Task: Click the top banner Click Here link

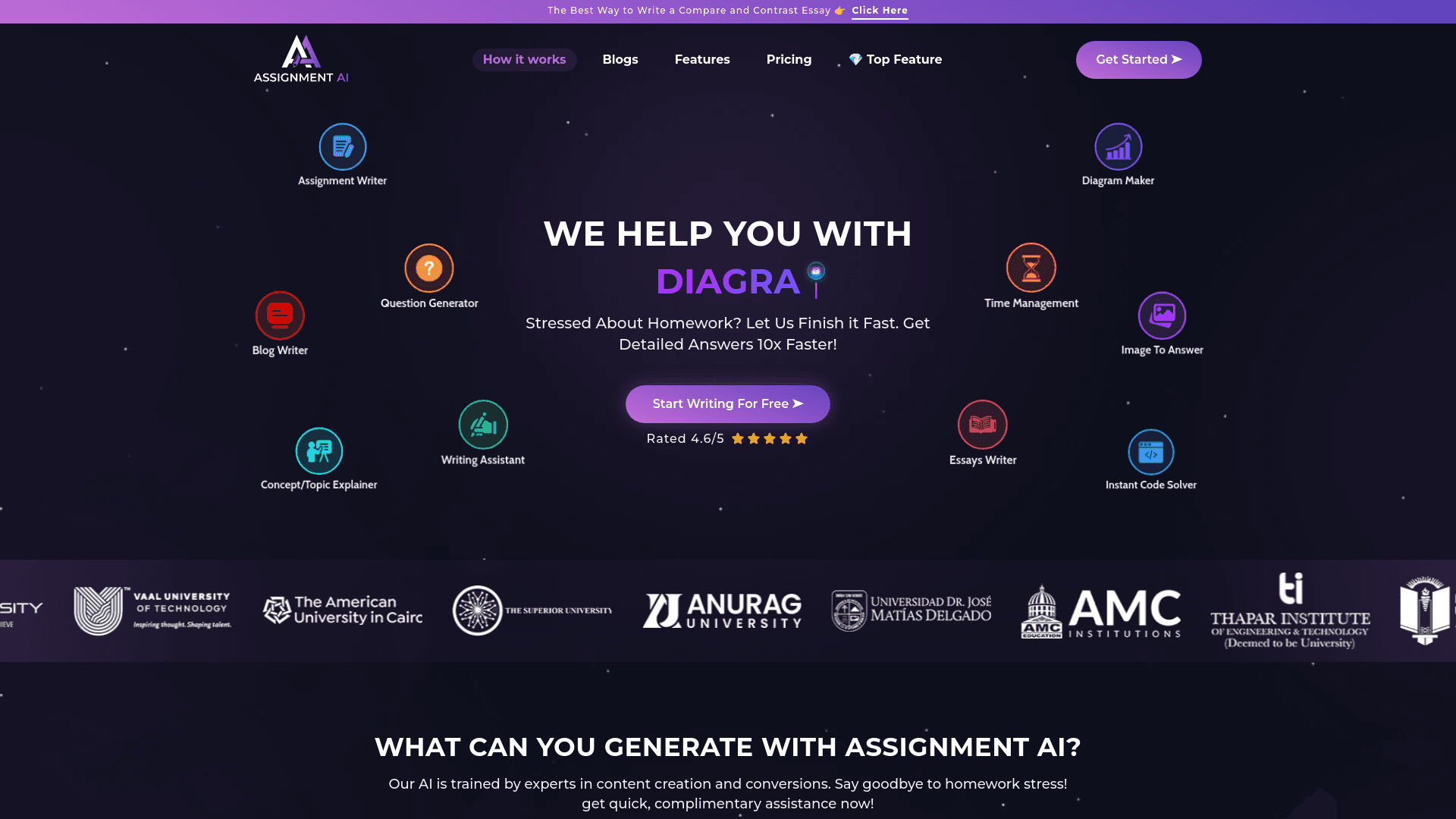Action: (x=879, y=10)
